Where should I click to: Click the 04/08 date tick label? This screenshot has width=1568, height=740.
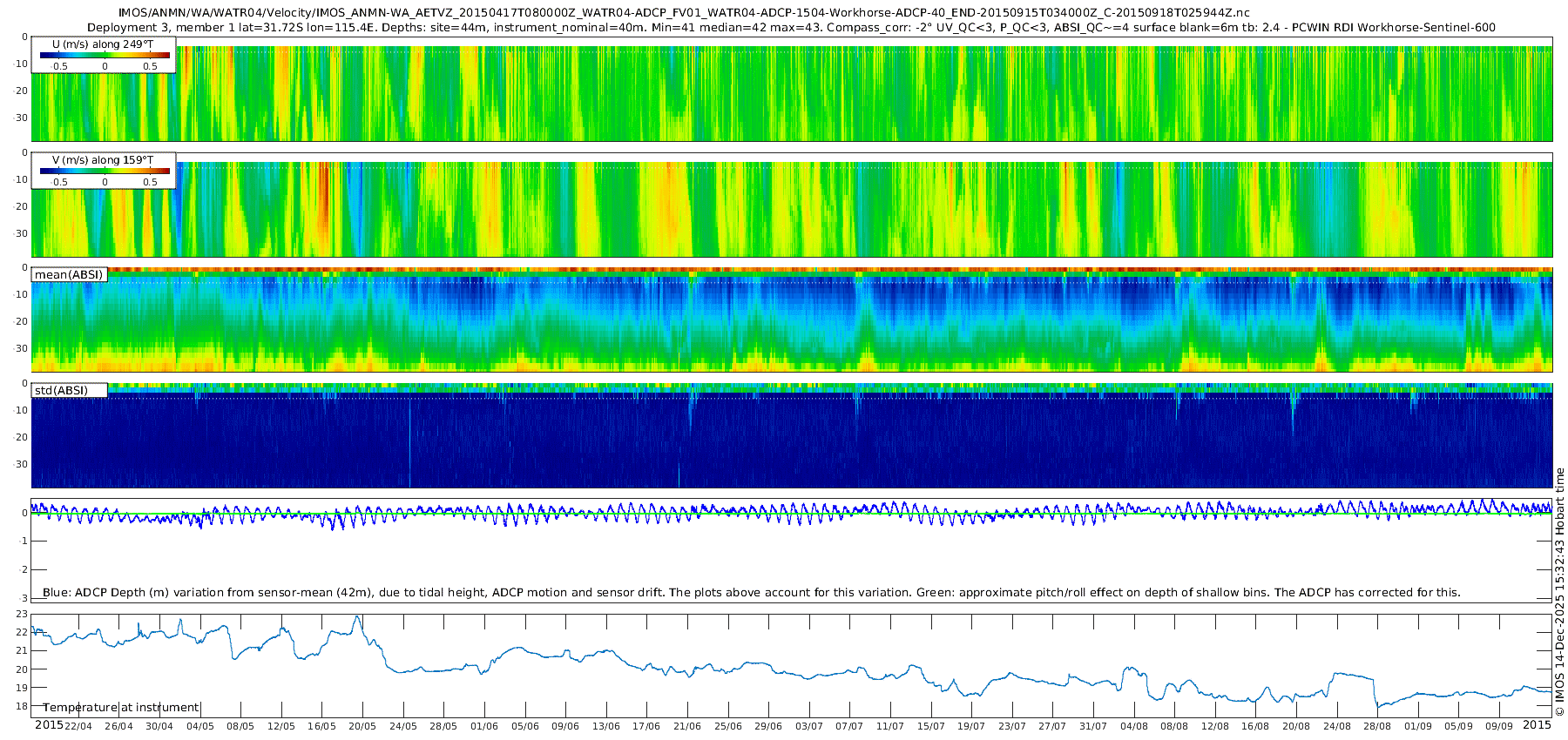coord(1133,726)
